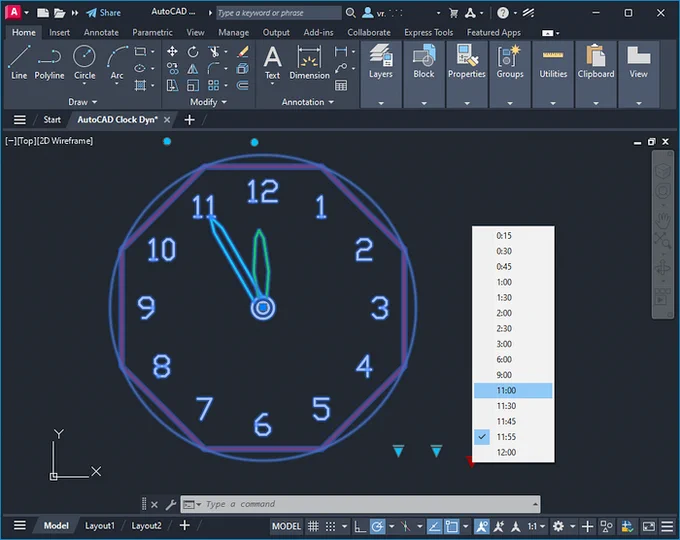Click the Stretch tool icon

172,85
